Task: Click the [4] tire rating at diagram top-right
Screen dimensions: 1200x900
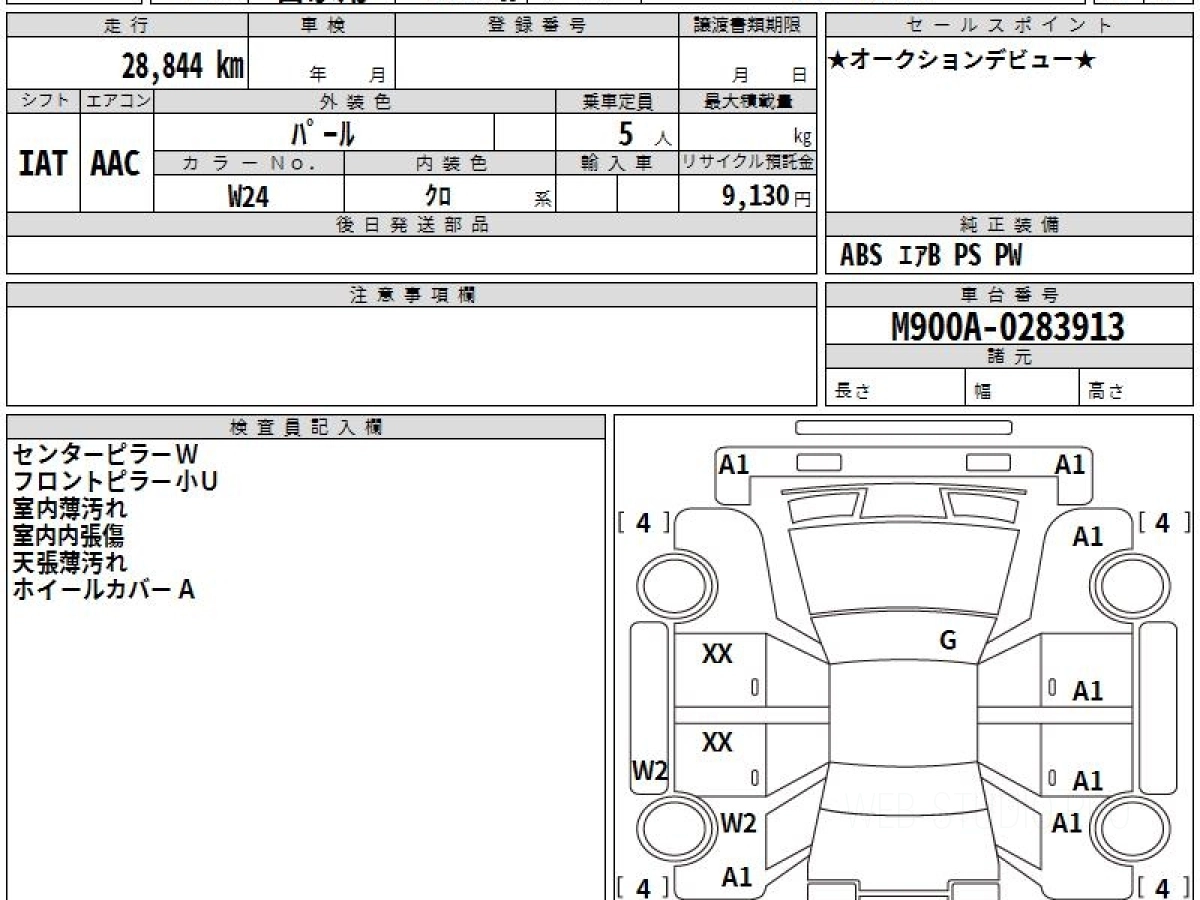Action: [1163, 522]
